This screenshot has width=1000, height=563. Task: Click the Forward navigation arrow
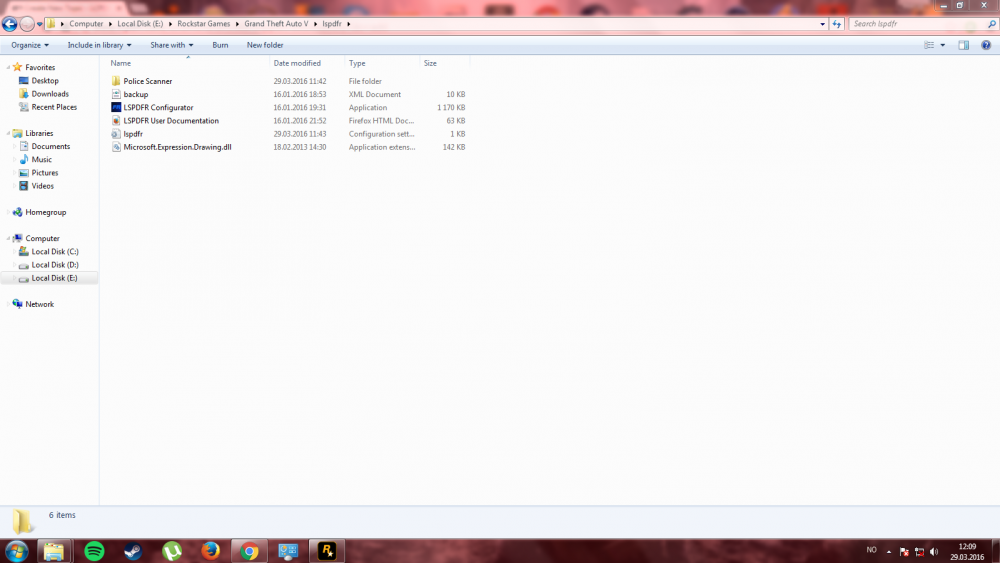[x=27, y=24]
